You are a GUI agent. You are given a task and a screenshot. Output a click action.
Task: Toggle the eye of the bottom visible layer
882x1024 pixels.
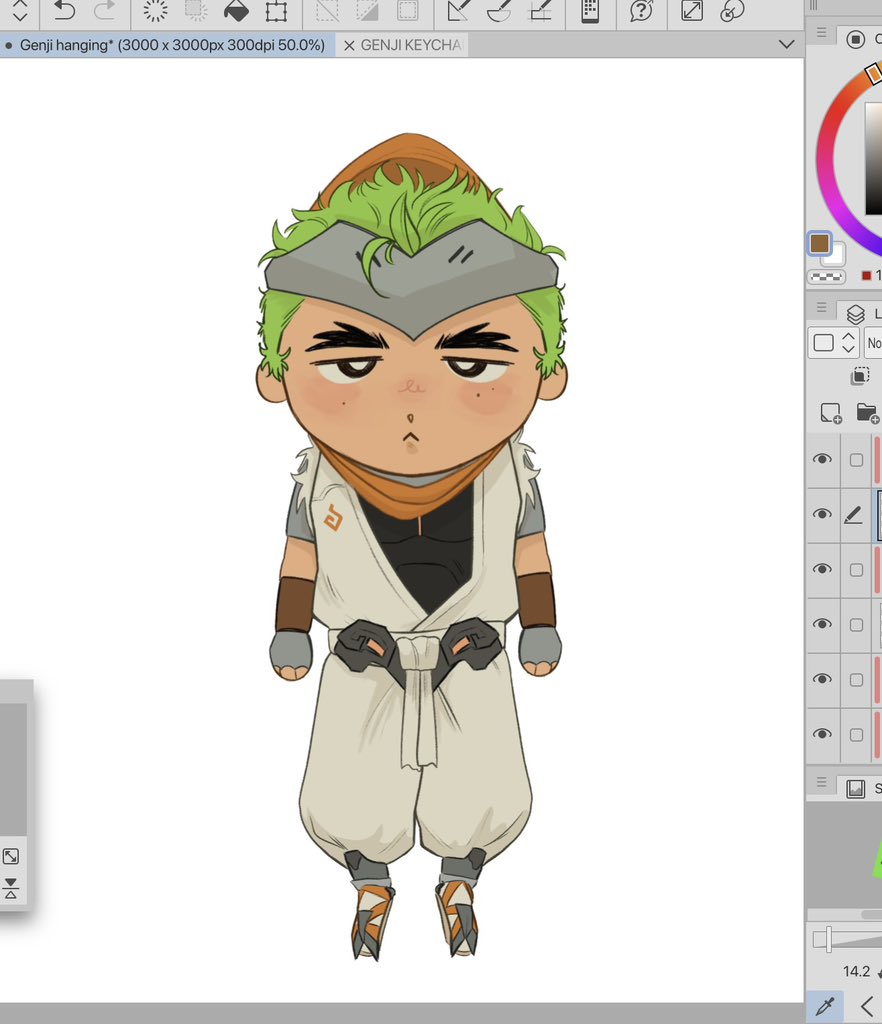click(823, 734)
